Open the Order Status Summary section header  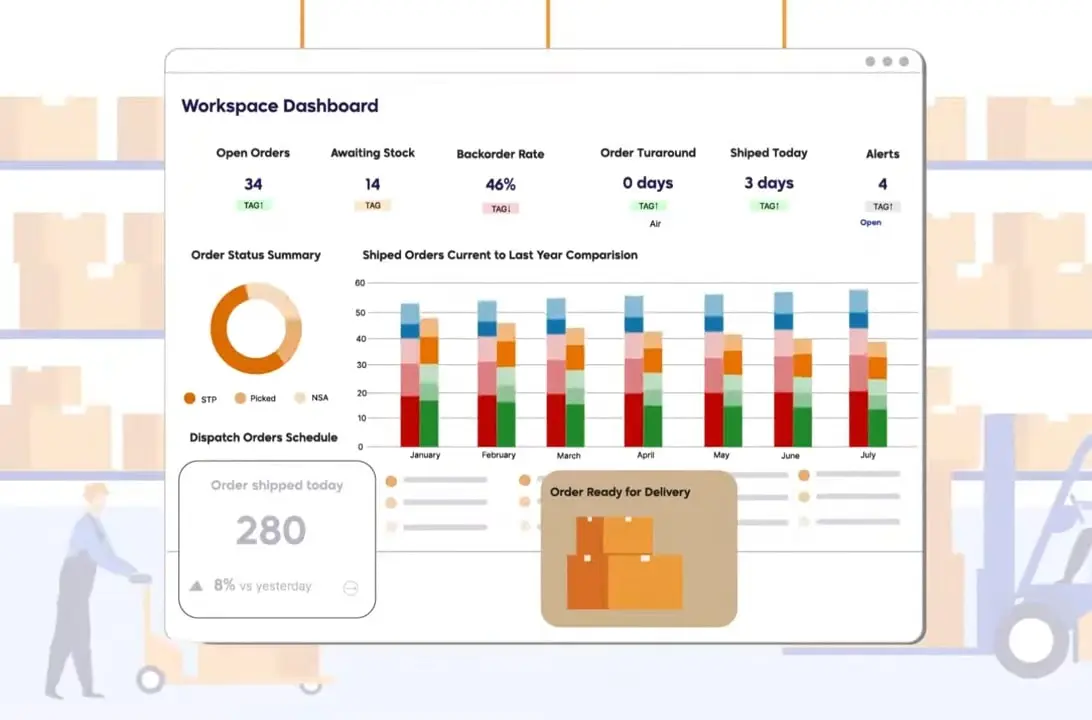(256, 255)
